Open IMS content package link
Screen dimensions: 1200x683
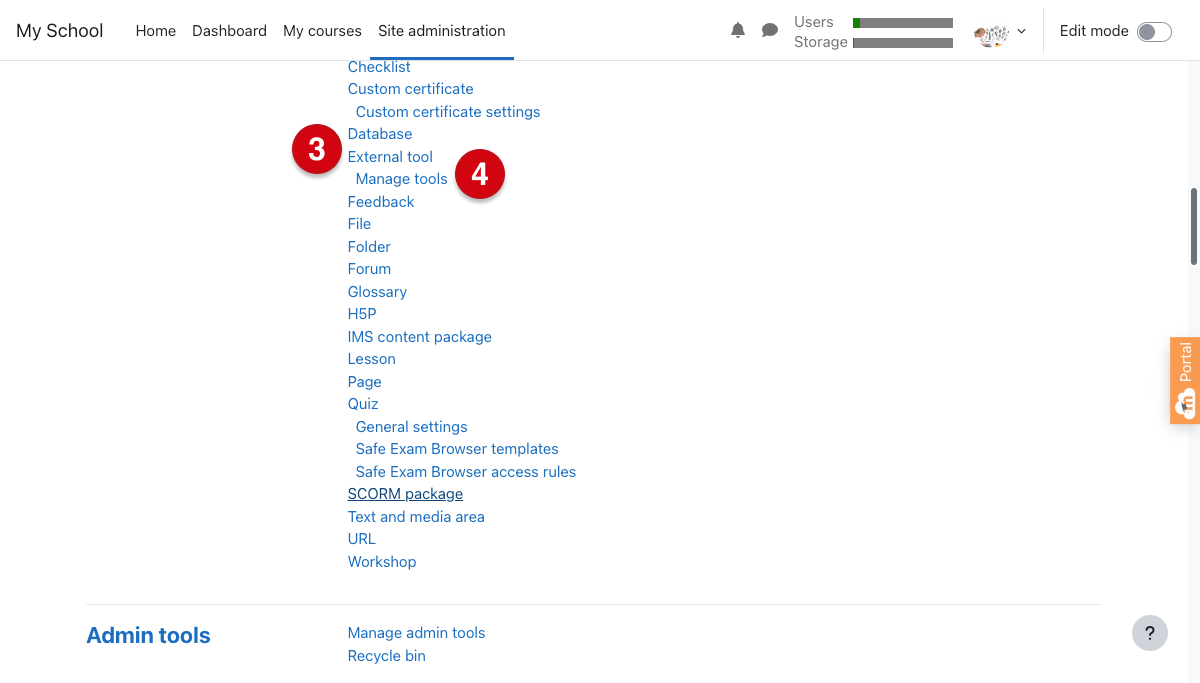coord(420,337)
